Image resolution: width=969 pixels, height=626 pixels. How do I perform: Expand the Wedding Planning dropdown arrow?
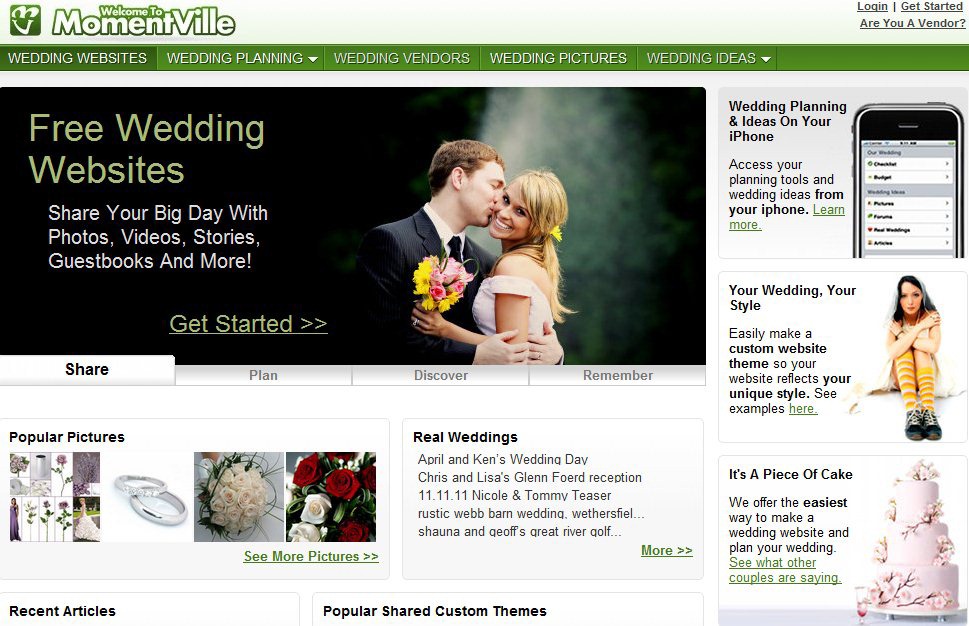(x=313, y=59)
